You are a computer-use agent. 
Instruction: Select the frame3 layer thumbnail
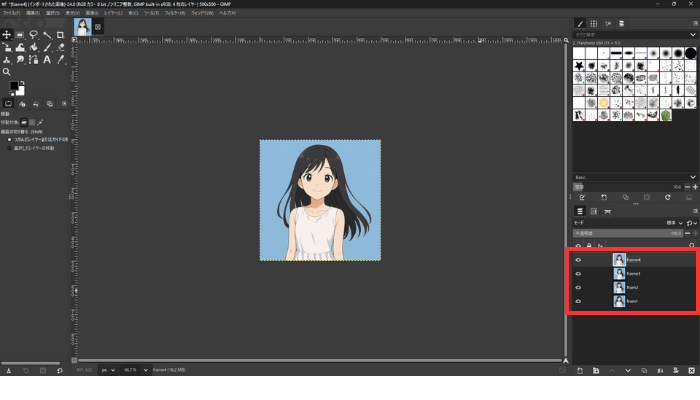(x=619, y=274)
